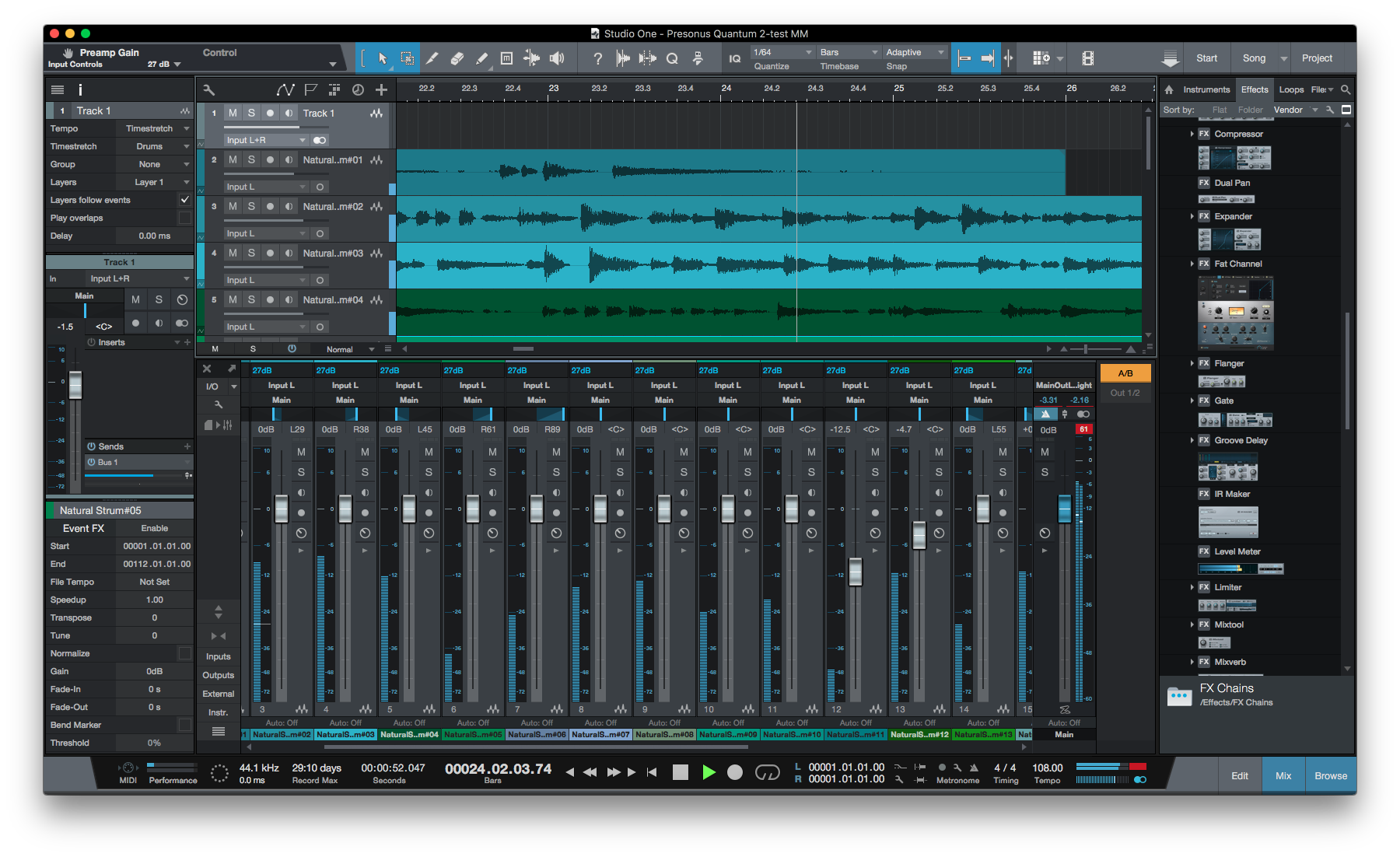1400x857 pixels.
Task: Switch to the Effects browser tab
Action: (x=1255, y=89)
